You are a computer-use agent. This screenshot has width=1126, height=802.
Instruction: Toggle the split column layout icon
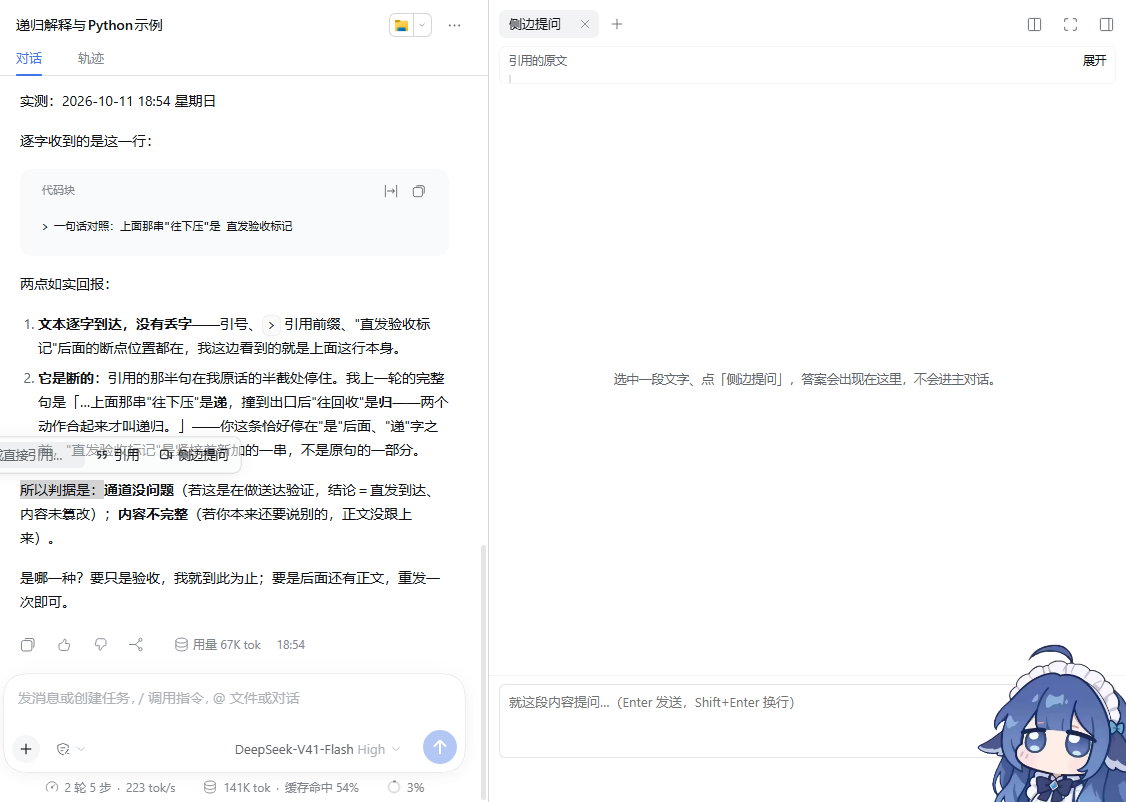click(x=1034, y=24)
